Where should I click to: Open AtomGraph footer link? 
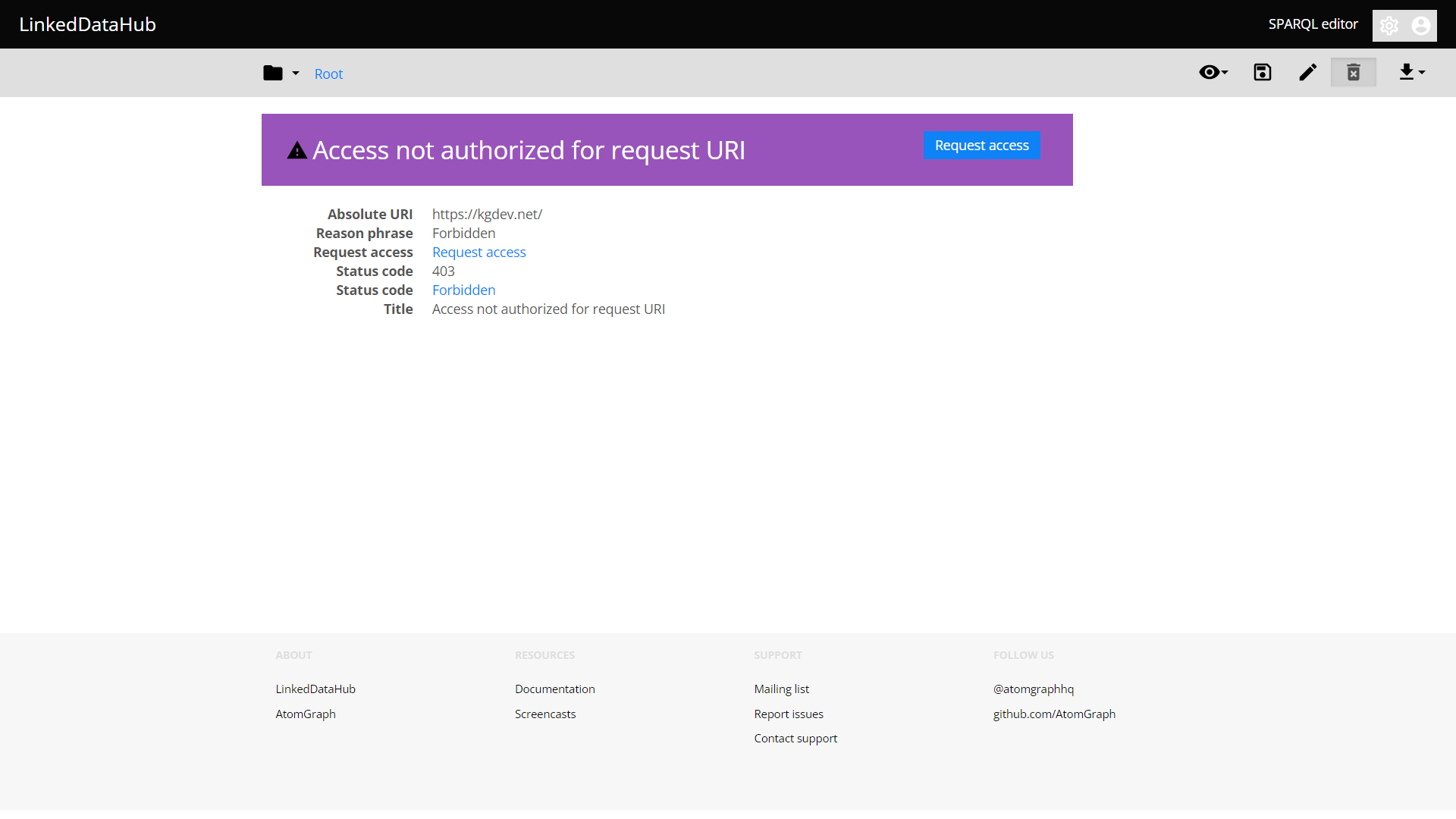(306, 714)
